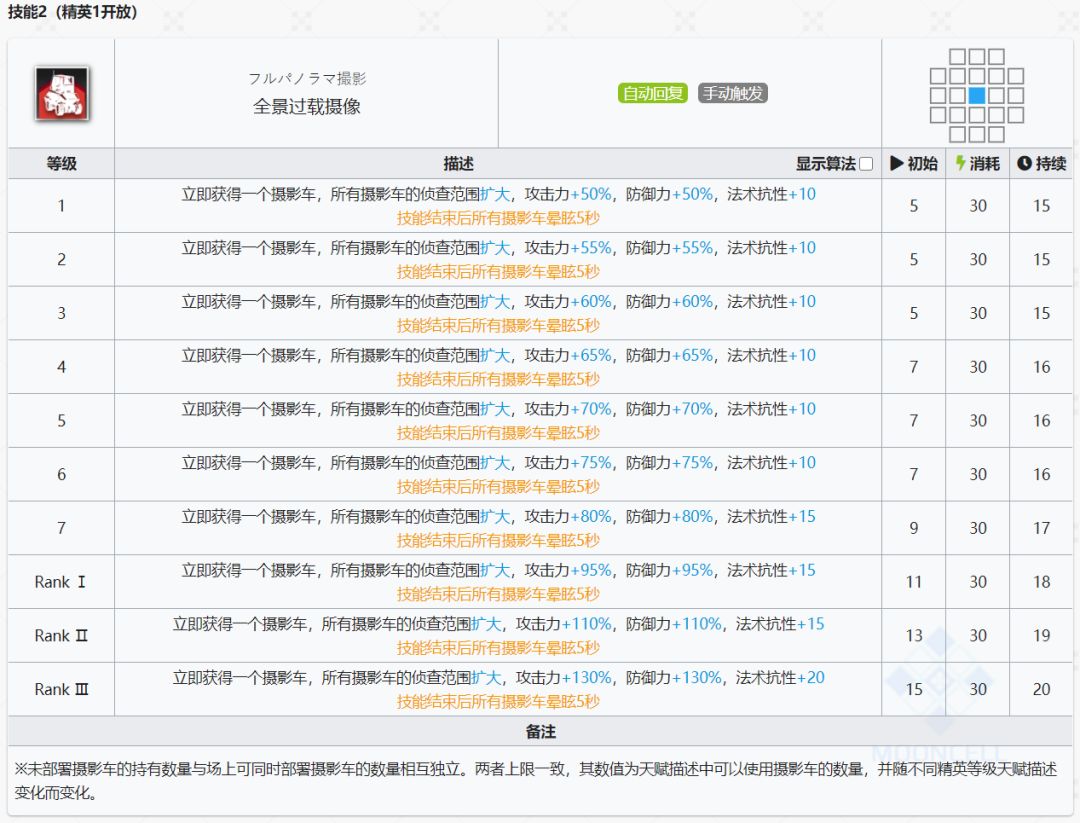This screenshot has height=823, width=1080.
Task: Click the duration value 19 in Rank Ⅱ
Action: point(1041,636)
